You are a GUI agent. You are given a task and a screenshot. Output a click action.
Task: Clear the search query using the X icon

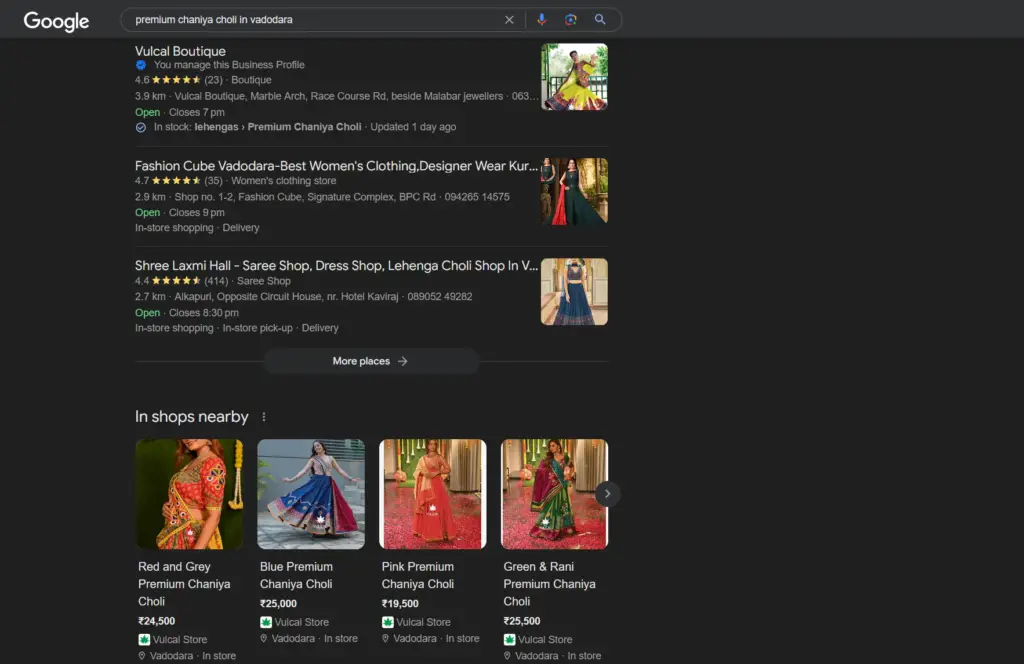[x=509, y=19]
